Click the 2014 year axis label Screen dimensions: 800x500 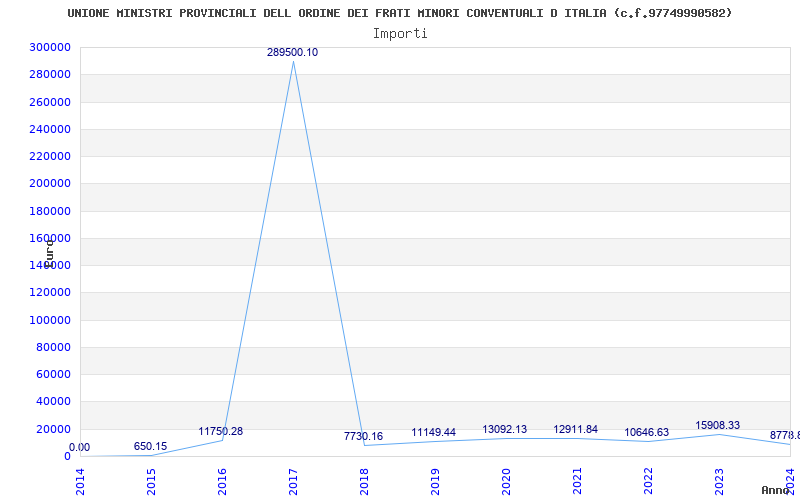pyautogui.click(x=81, y=482)
